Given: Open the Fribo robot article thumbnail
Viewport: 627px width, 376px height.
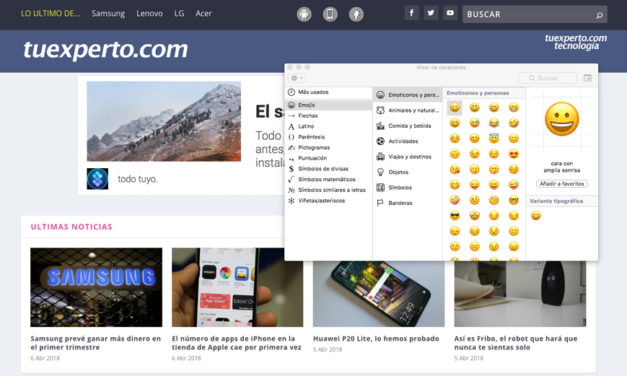Looking at the screenshot, I should pos(520,294).
